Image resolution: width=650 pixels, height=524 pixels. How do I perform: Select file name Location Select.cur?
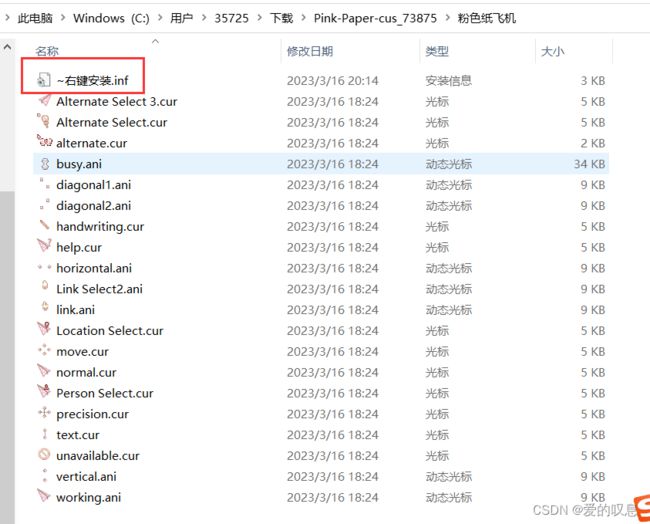(x=109, y=331)
